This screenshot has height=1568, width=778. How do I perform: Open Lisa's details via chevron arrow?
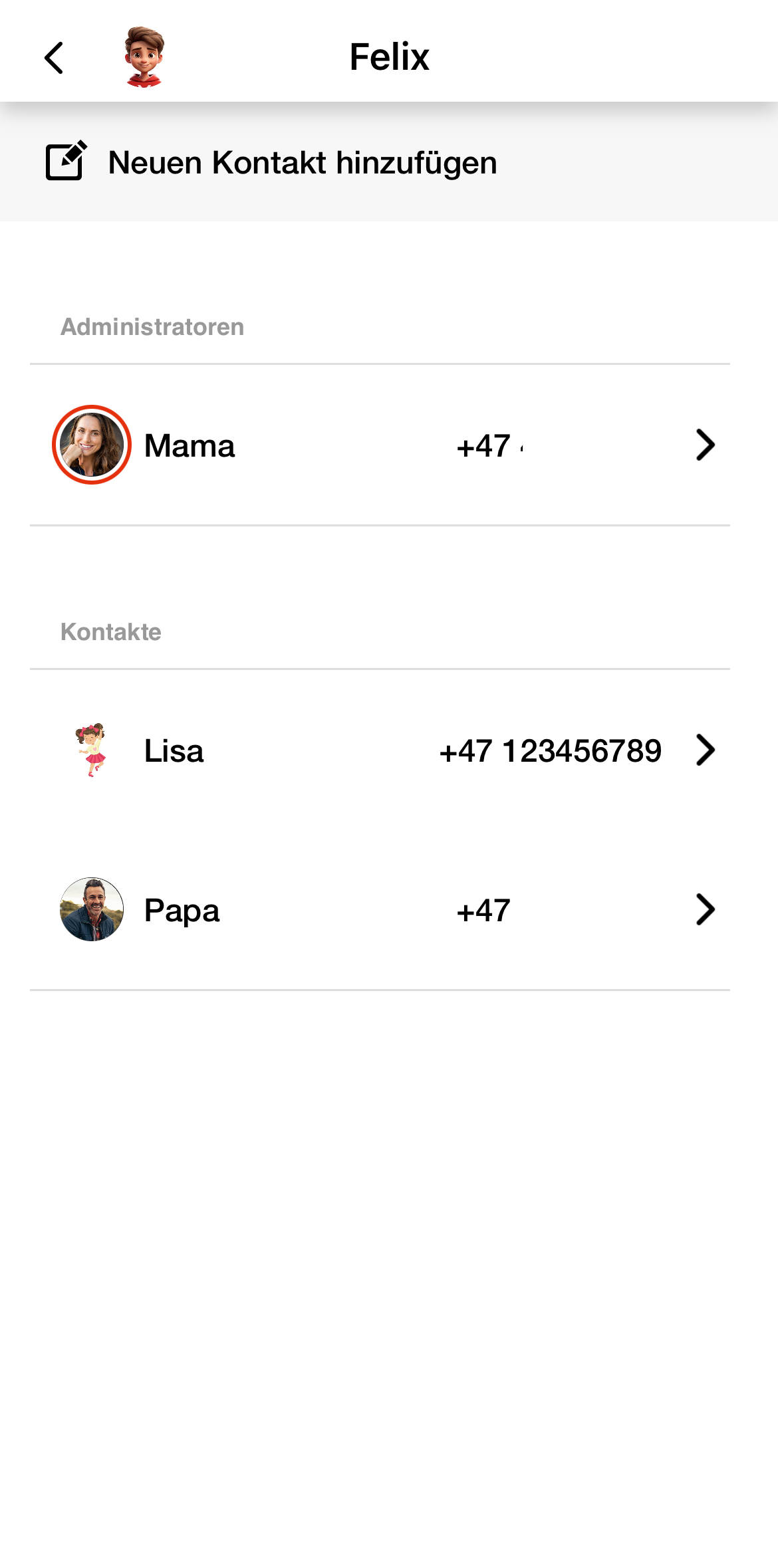point(705,750)
